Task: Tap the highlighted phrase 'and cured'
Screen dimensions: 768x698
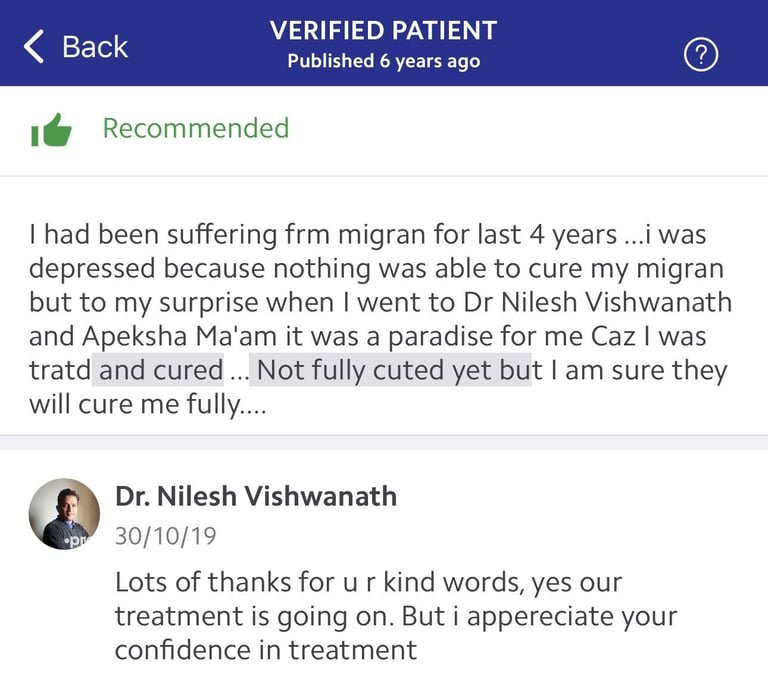Action: pos(158,370)
